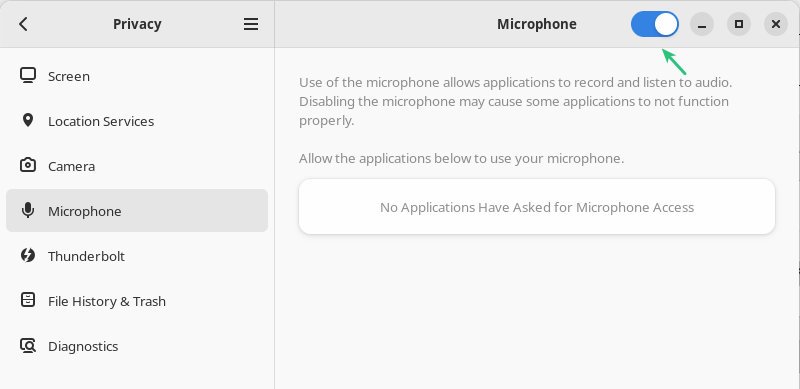Open the Screen privacy panel
This screenshot has width=800, height=389.
[69, 77]
